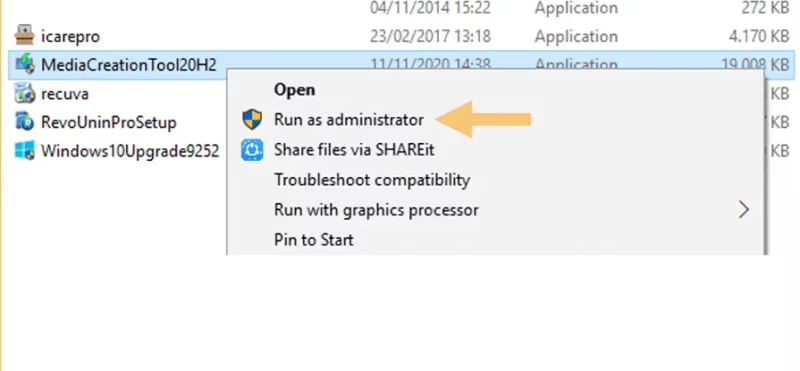Click the MediaCreationTool20H2 file name
Viewport: 800px width, 371px height.
(x=129, y=65)
